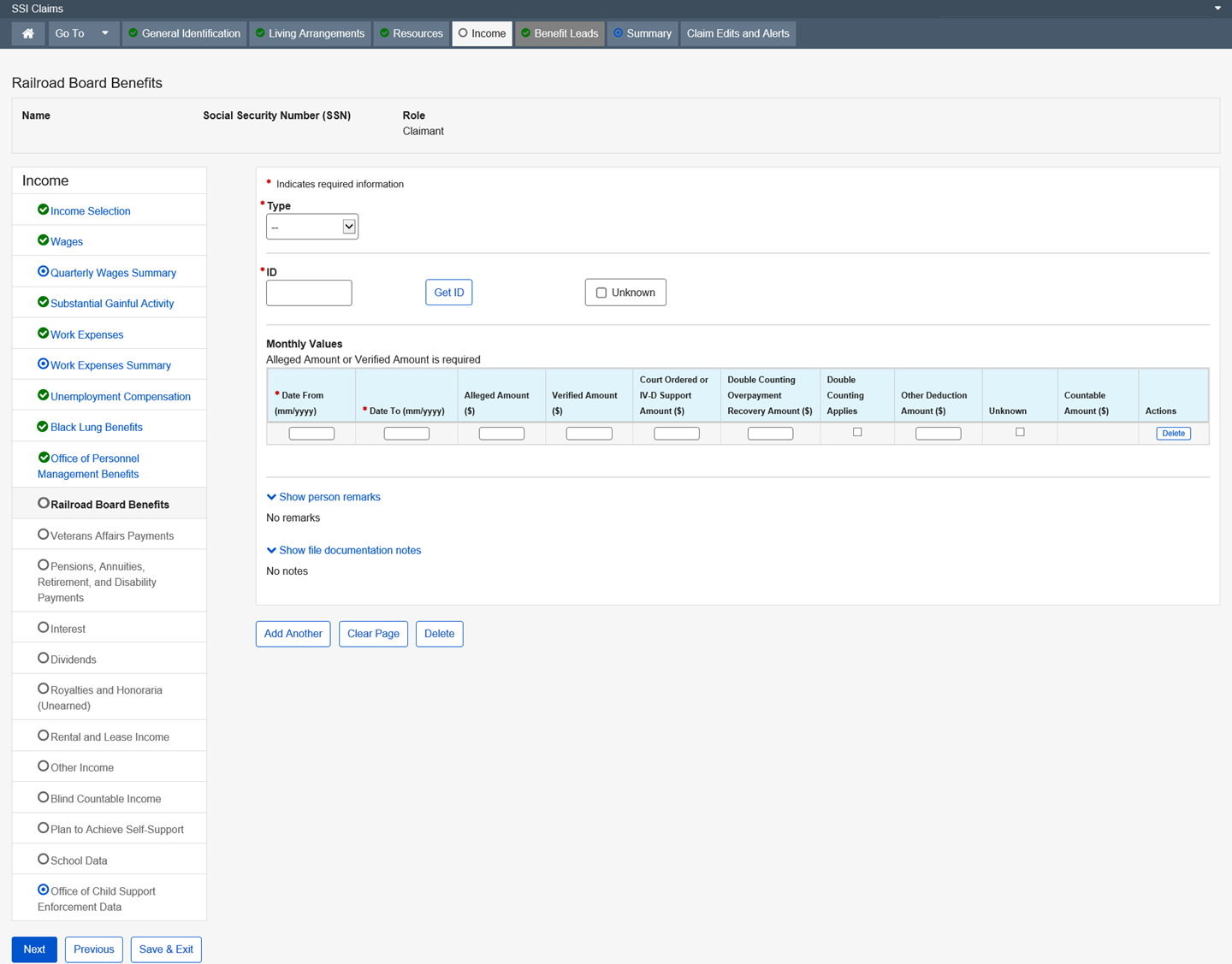This screenshot has width=1232, height=964.
Task: Click the green check icon on Resources tab
Action: [x=384, y=33]
